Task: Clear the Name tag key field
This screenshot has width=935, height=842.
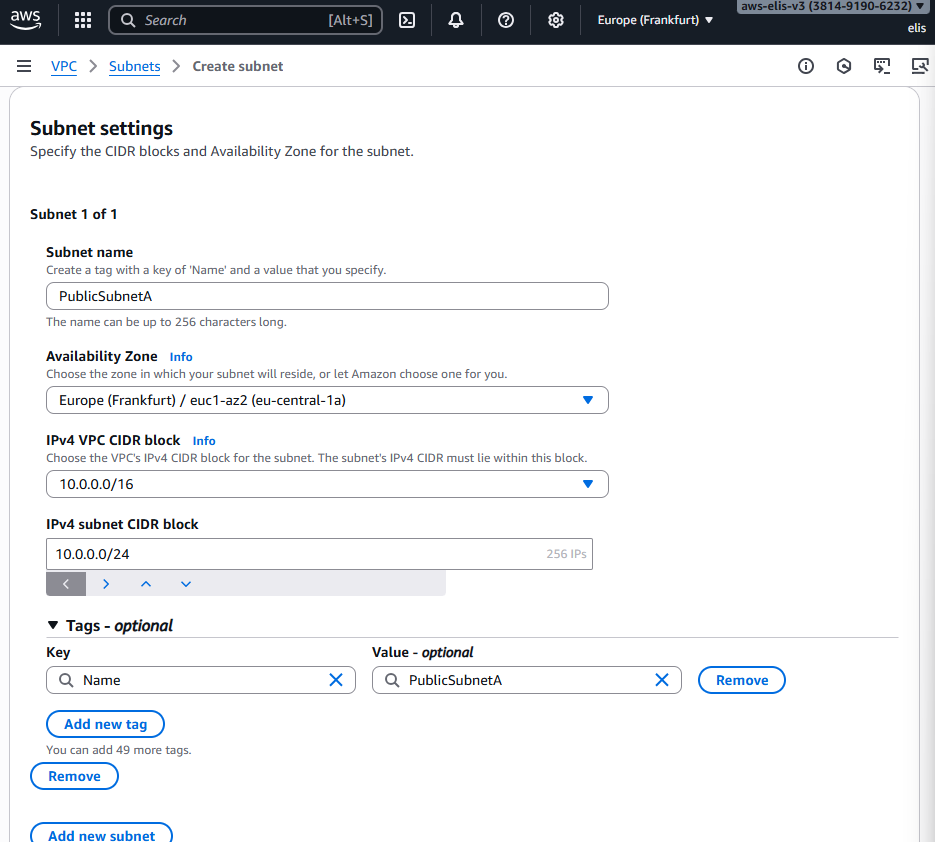Action: tap(336, 680)
